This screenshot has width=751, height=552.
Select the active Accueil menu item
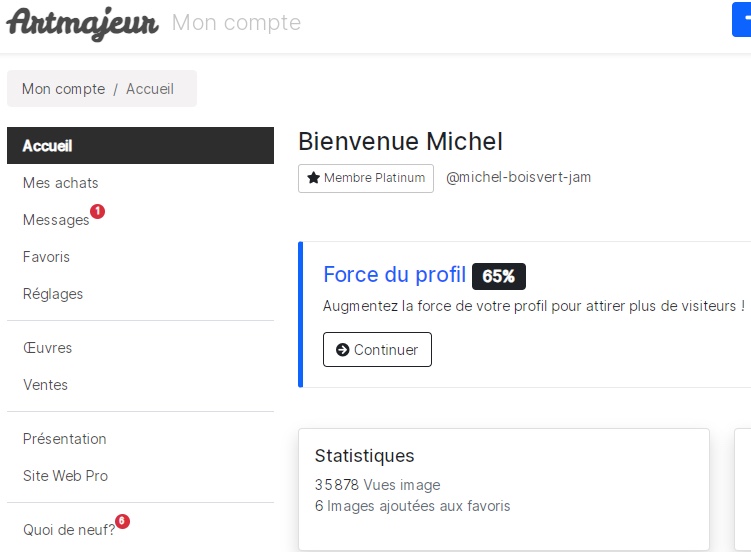point(140,146)
